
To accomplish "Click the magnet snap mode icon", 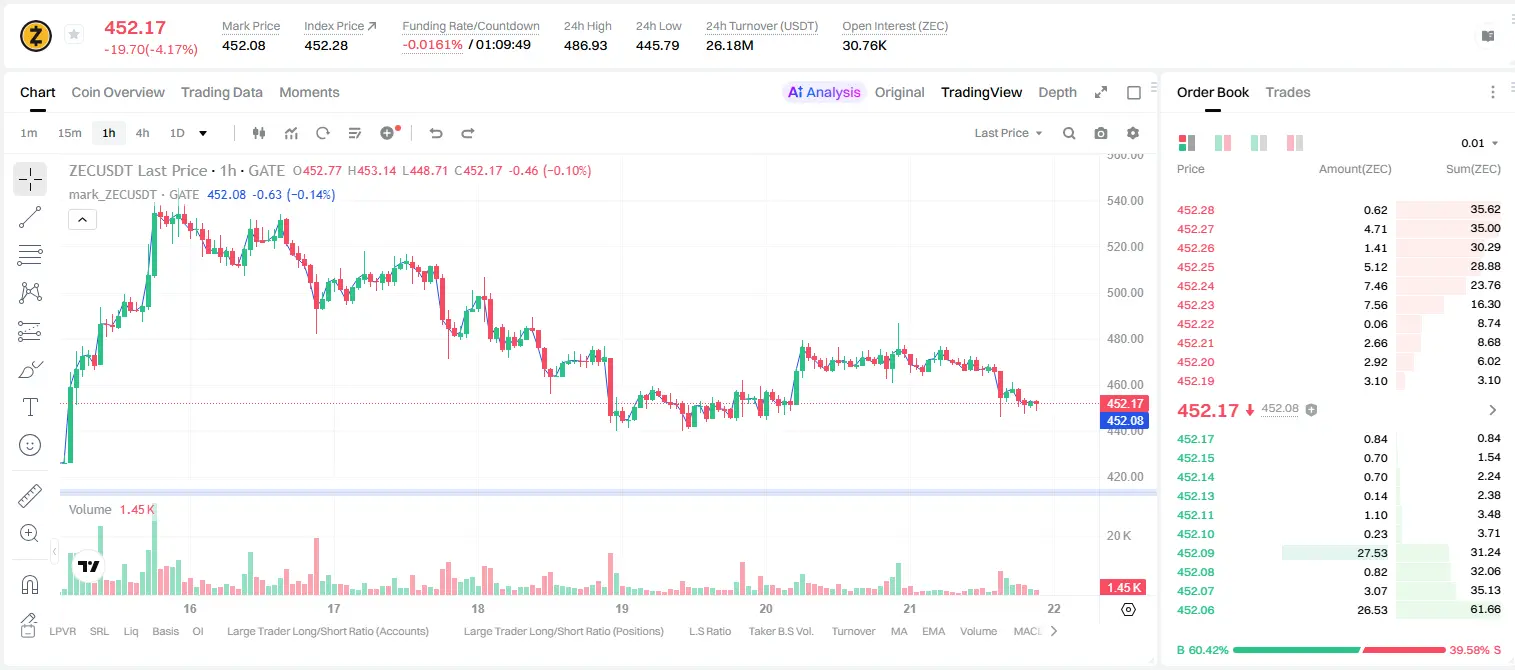I will 30,584.
